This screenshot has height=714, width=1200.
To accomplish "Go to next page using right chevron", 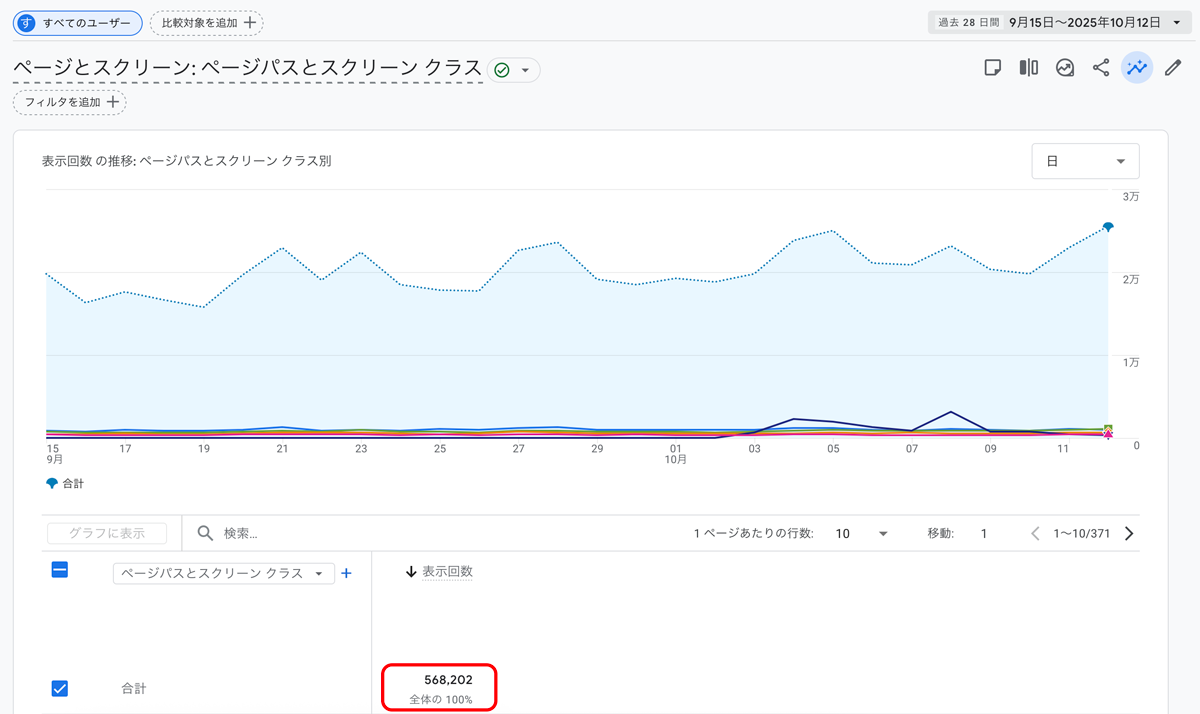I will click(1128, 533).
